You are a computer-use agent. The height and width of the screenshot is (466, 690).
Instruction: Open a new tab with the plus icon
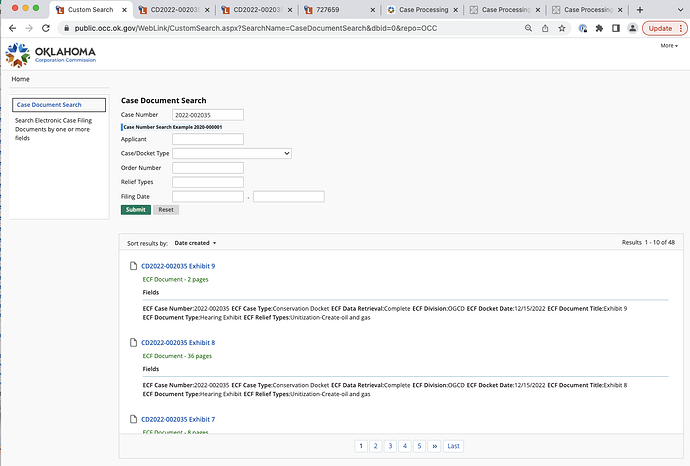(x=640, y=10)
